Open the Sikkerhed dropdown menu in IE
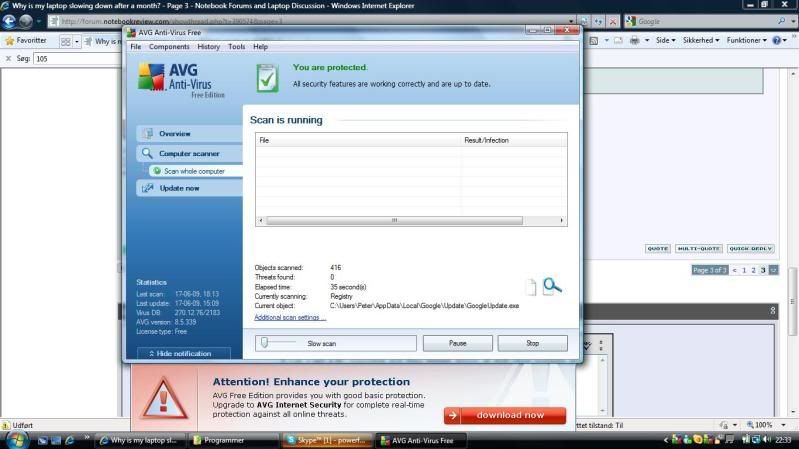 [x=701, y=40]
